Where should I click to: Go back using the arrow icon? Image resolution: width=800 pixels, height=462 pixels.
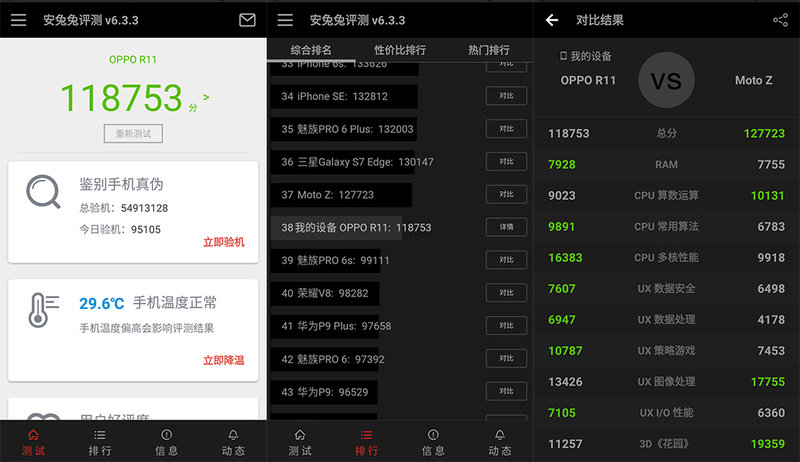pyautogui.click(x=552, y=20)
